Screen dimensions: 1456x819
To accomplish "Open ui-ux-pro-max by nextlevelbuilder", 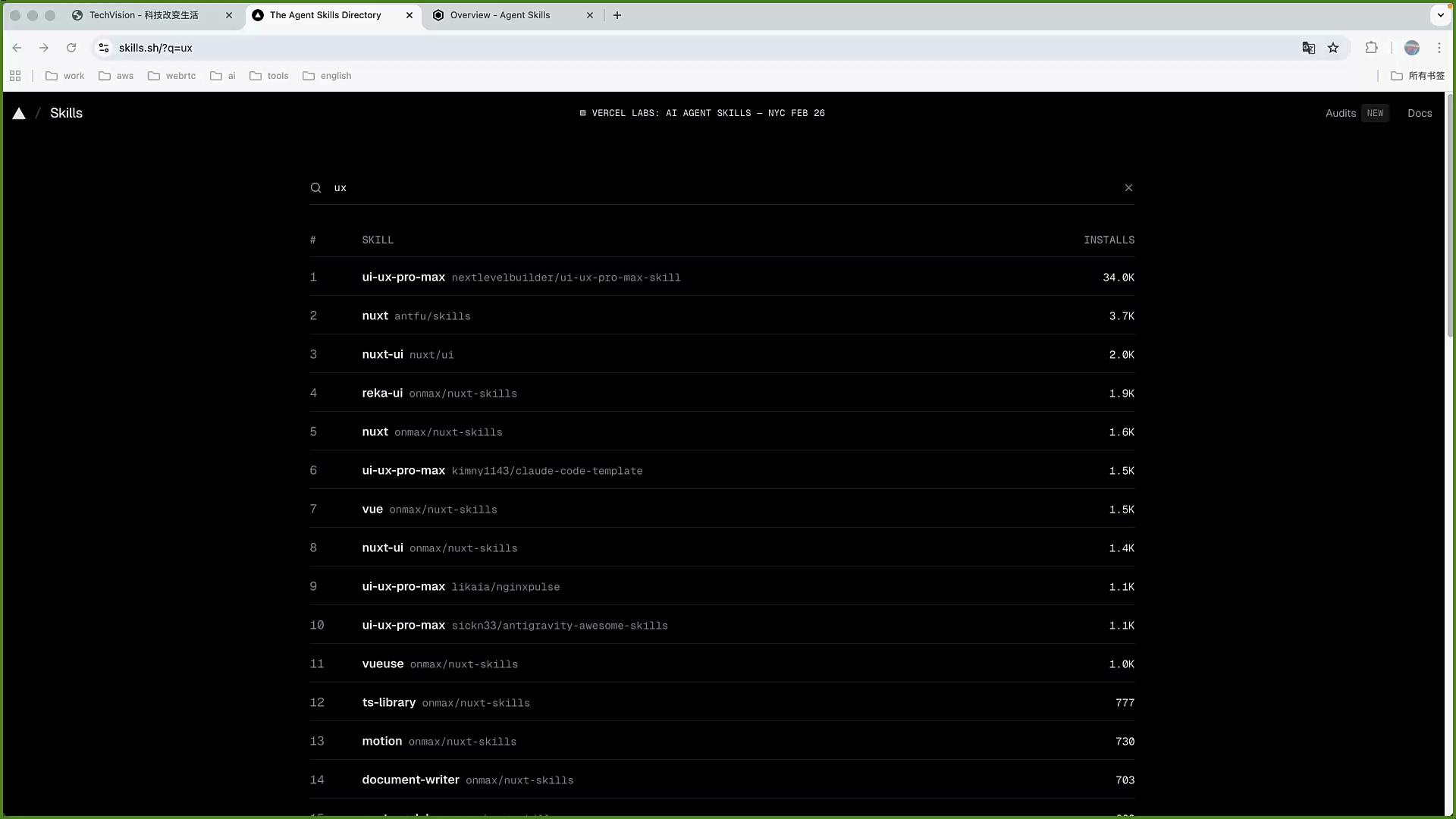I will coord(722,278).
